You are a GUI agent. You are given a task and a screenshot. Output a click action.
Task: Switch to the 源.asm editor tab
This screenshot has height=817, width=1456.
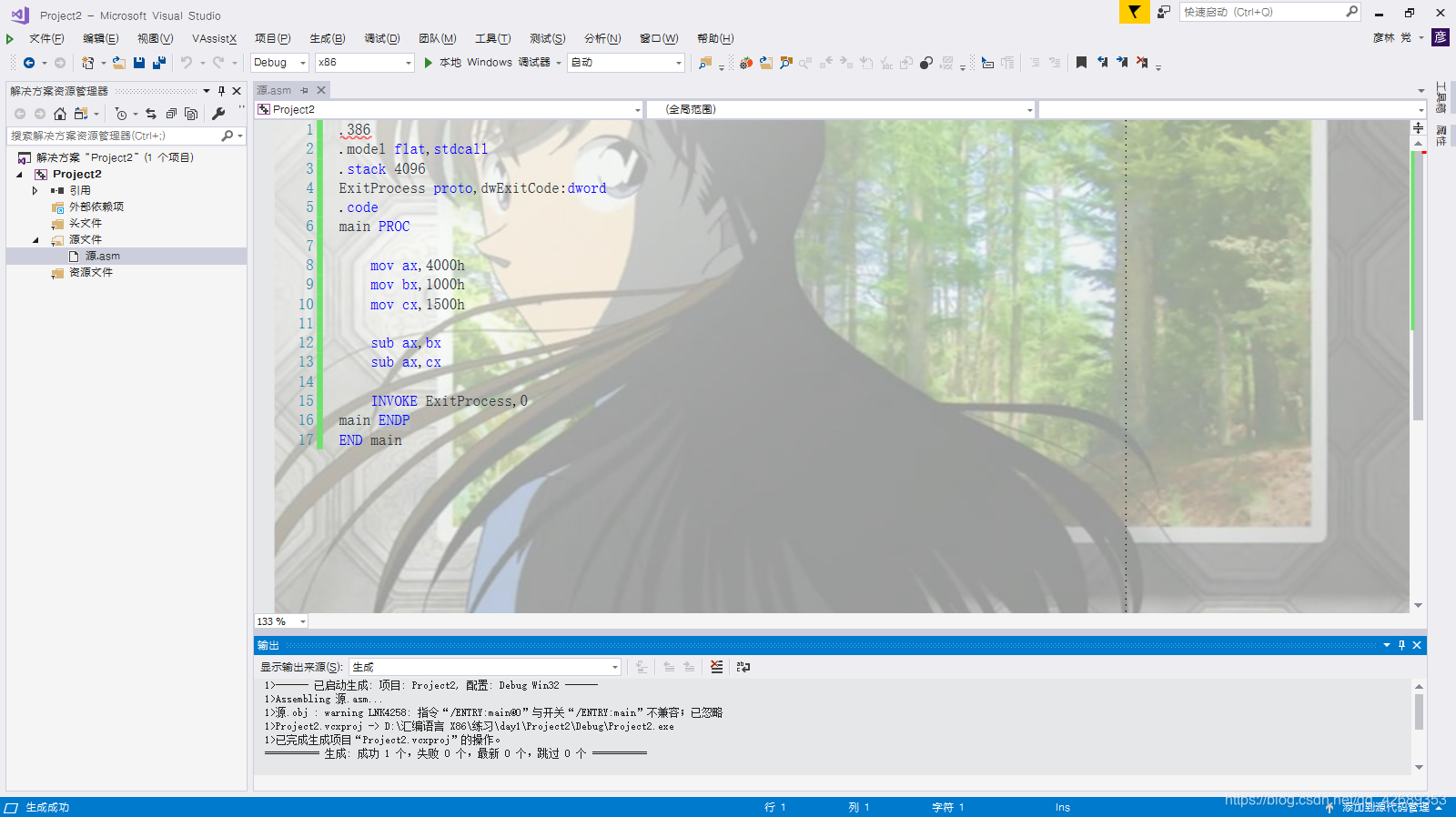point(274,90)
